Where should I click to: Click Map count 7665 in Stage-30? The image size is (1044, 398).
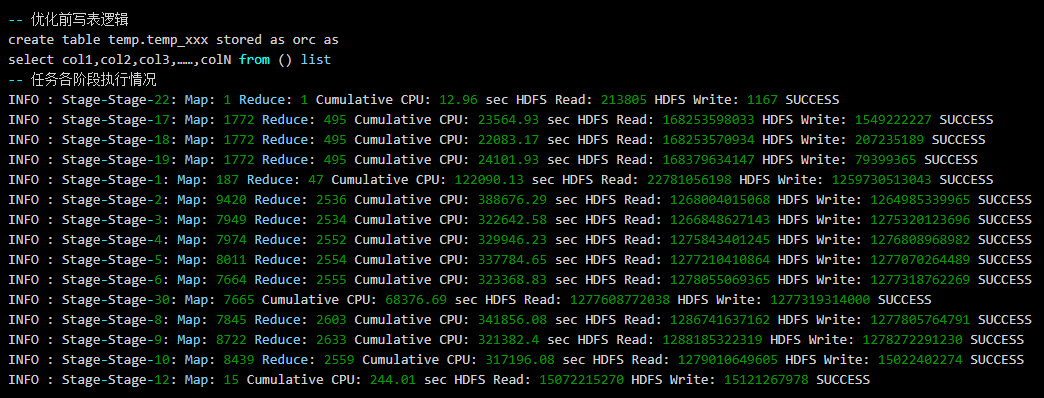[x=239, y=299]
